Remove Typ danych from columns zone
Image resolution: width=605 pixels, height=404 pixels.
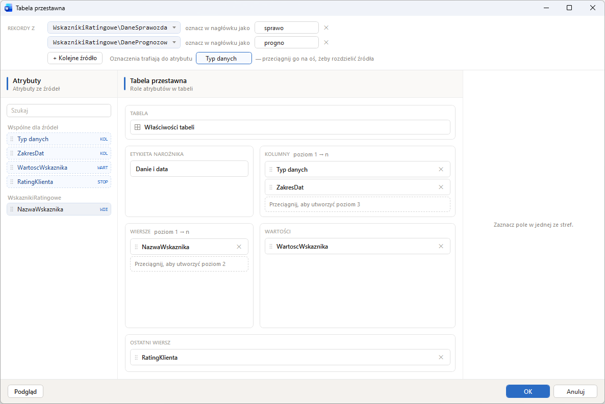[x=441, y=169]
